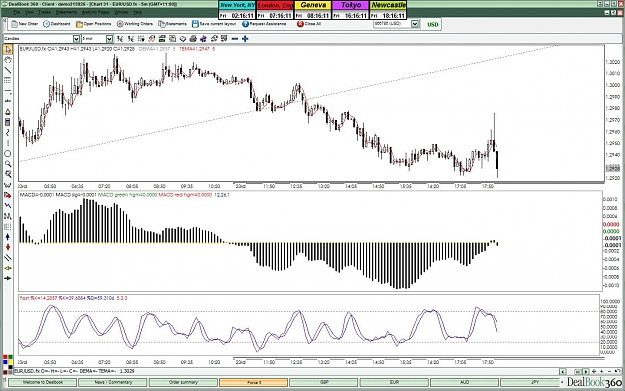Click the blue minus zoom-out icon
This screenshot has height=391, width=625.
pos(235,39)
